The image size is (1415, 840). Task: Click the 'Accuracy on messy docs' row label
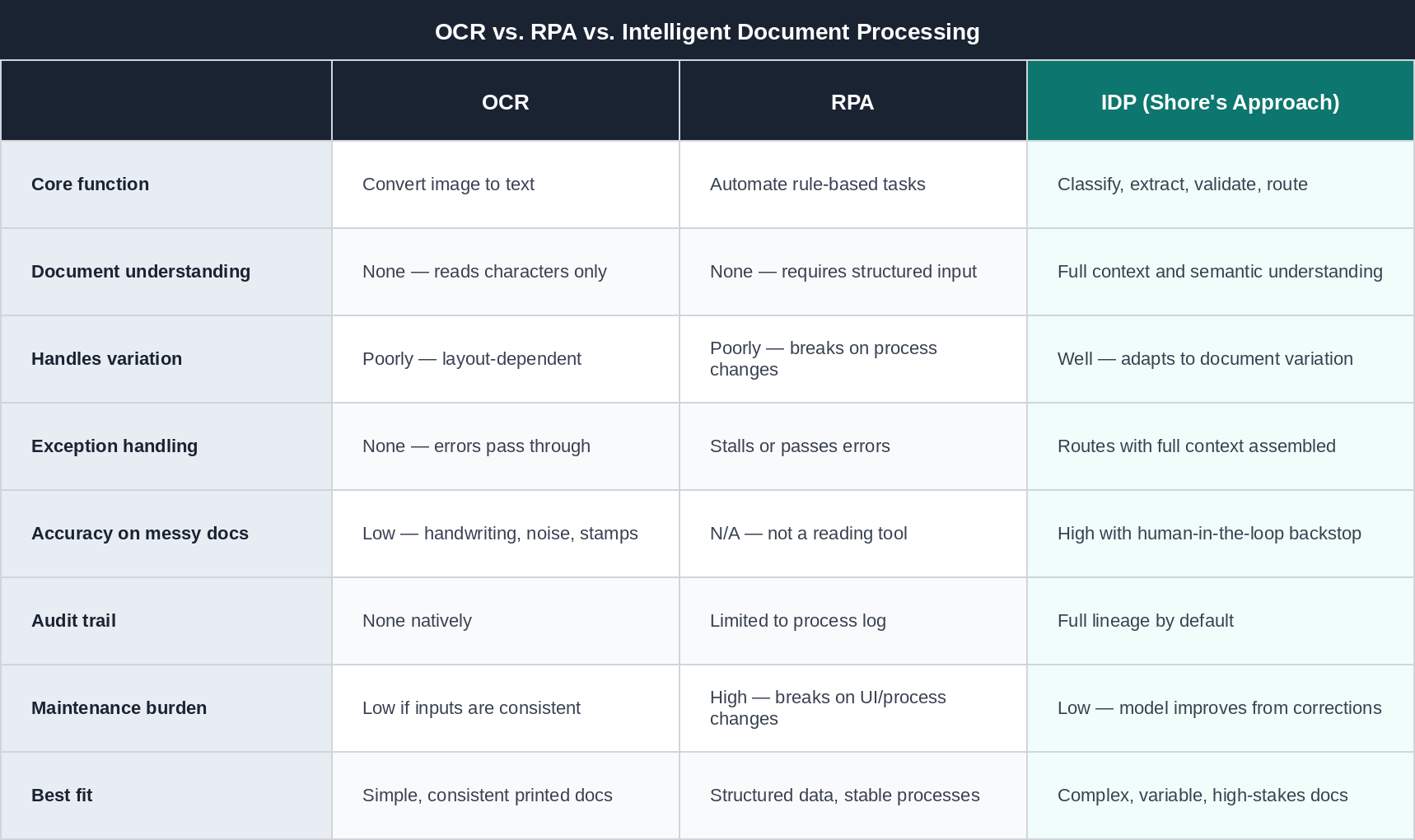(166, 534)
